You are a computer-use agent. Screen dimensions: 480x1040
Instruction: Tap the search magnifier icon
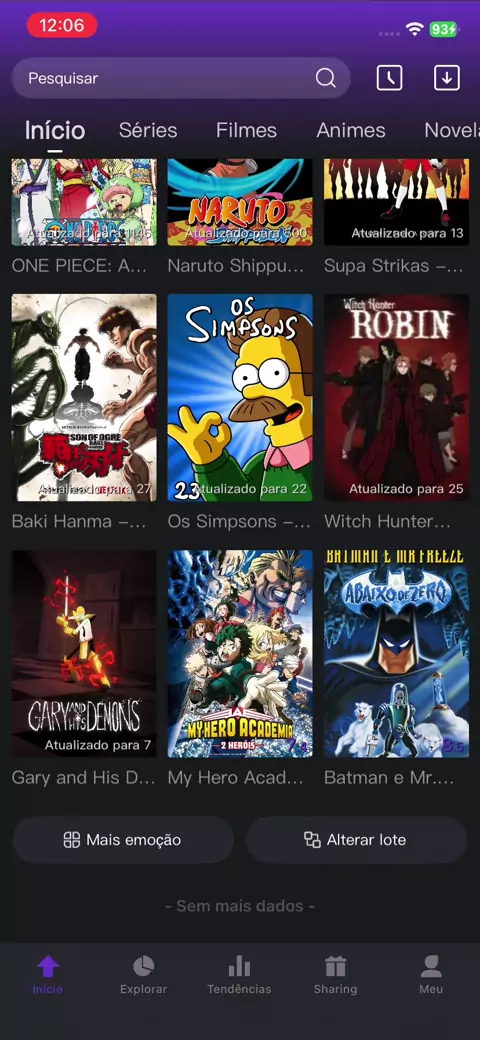point(326,78)
